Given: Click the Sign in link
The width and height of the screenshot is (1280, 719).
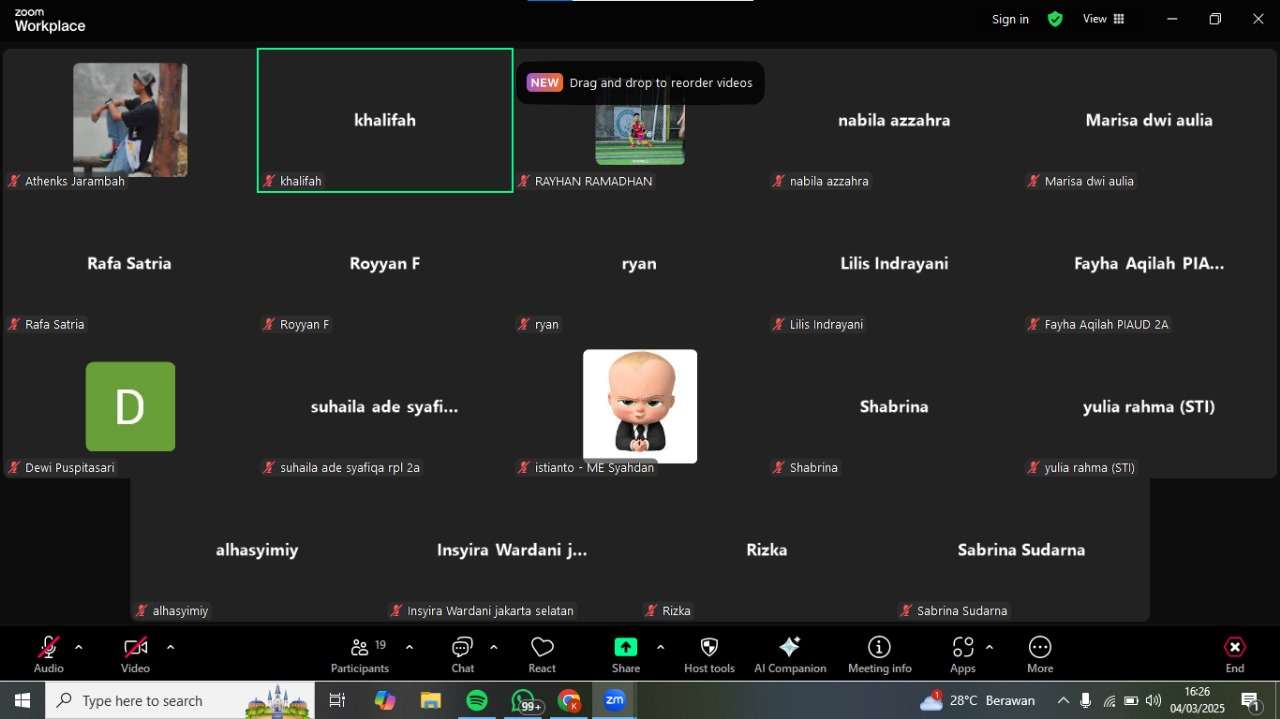Looking at the screenshot, I should (x=1010, y=19).
